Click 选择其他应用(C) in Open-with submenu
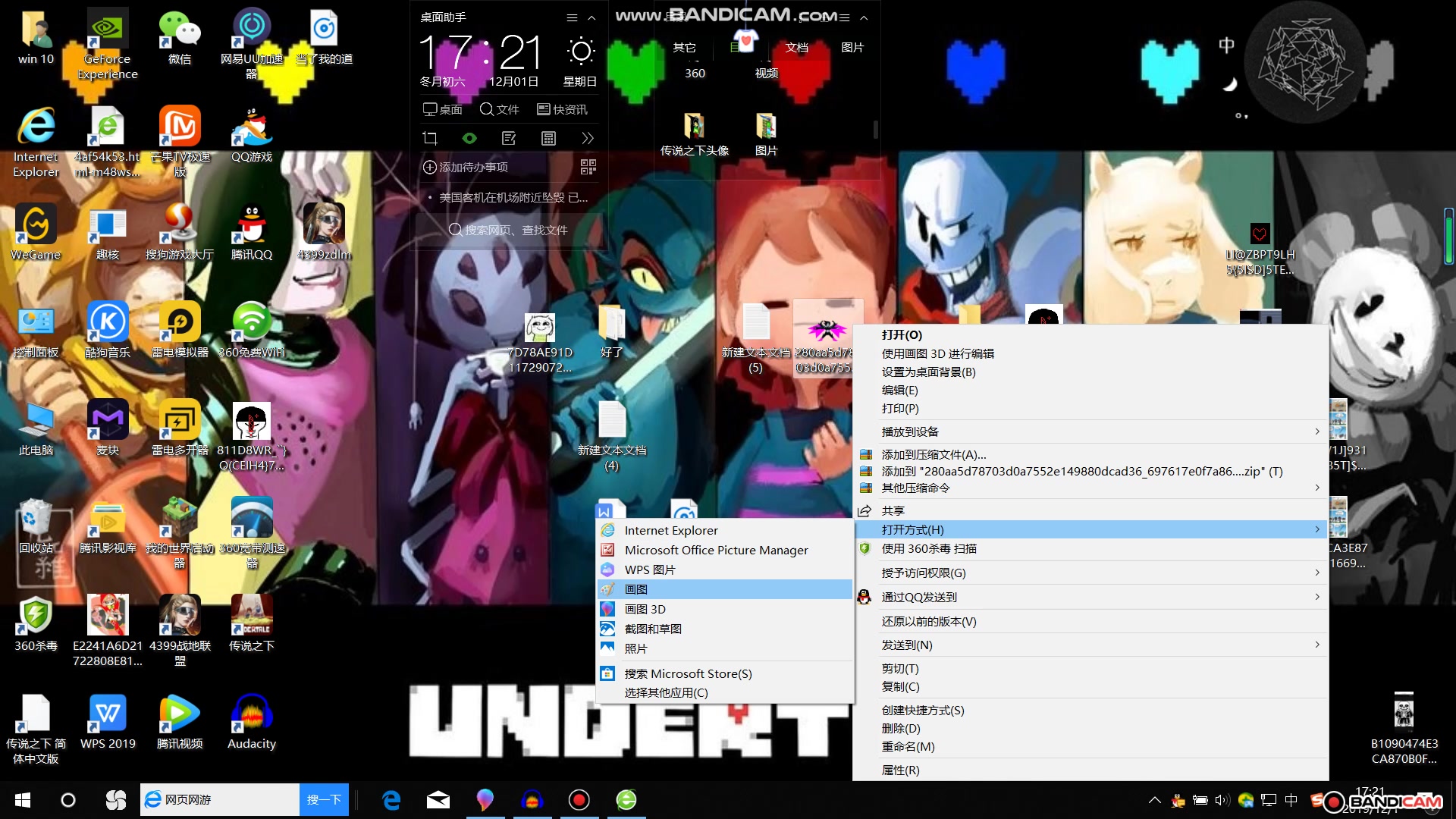Screen dimensions: 1456x819 (x=725, y=692)
